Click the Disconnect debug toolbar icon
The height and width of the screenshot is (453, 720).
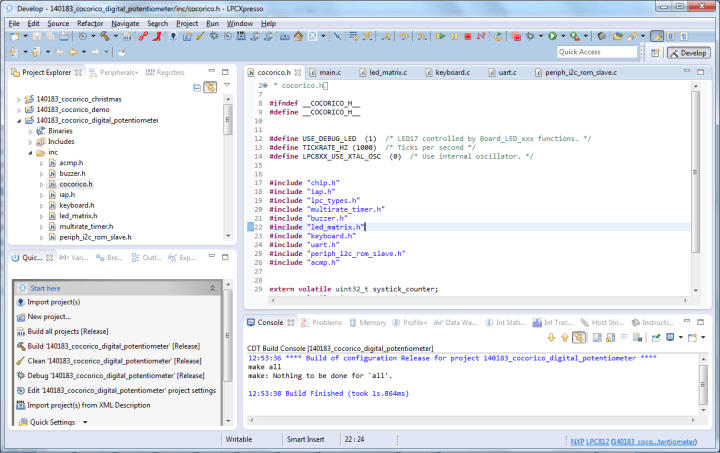tap(481, 36)
